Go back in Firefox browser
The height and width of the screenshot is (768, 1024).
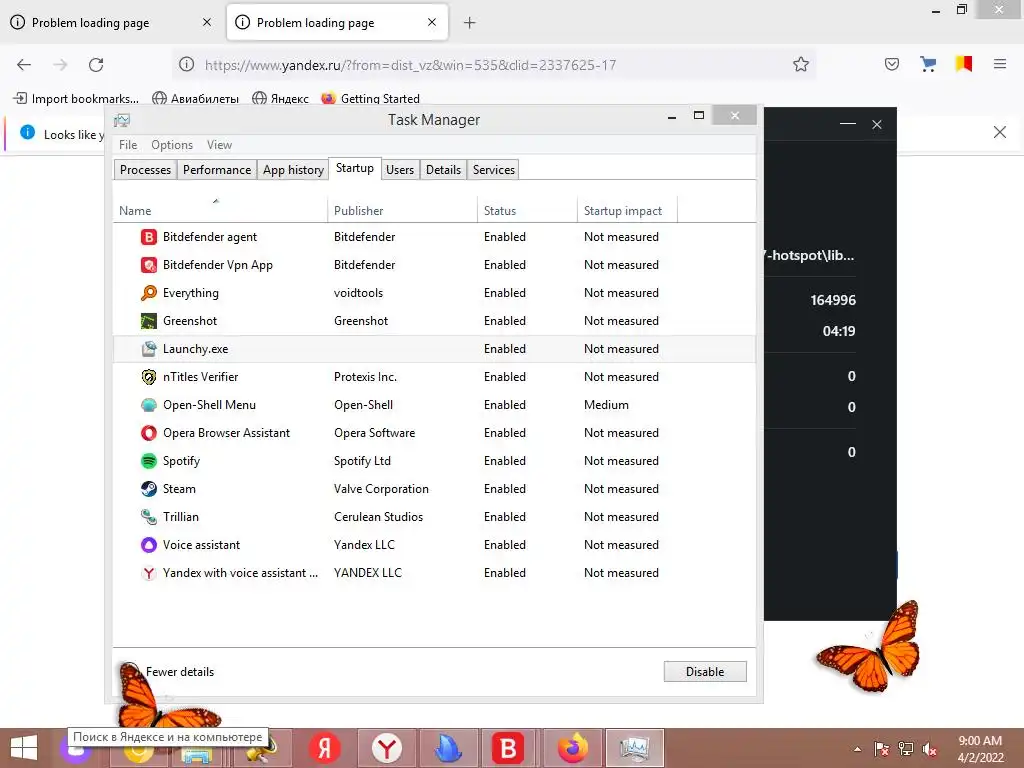(x=24, y=65)
